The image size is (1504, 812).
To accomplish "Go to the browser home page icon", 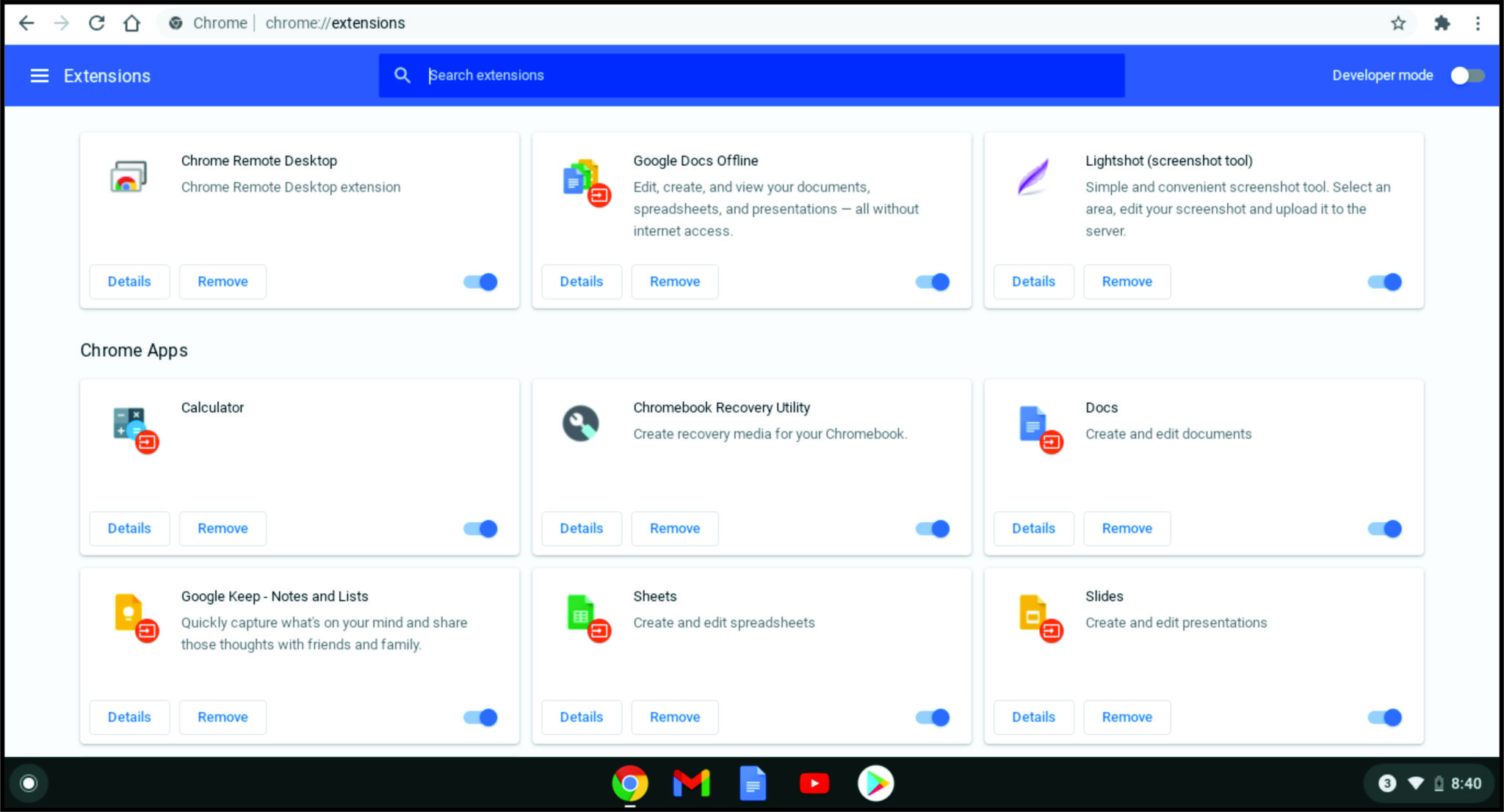I will click(132, 23).
